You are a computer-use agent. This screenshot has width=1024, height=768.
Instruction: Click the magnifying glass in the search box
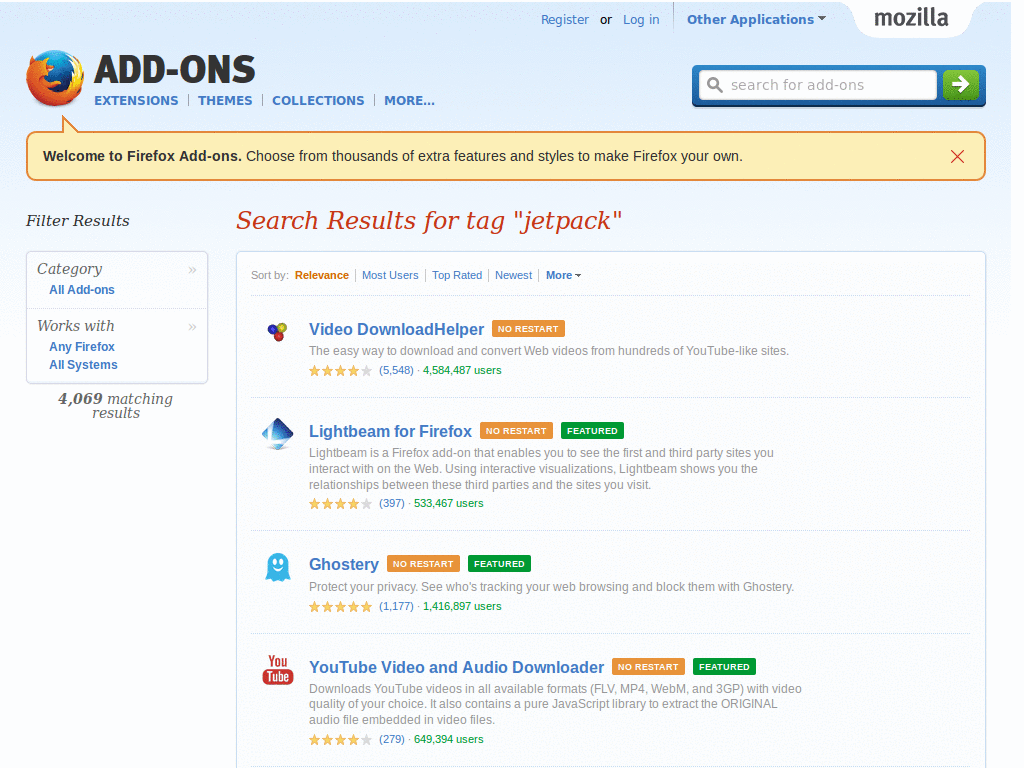tap(714, 85)
